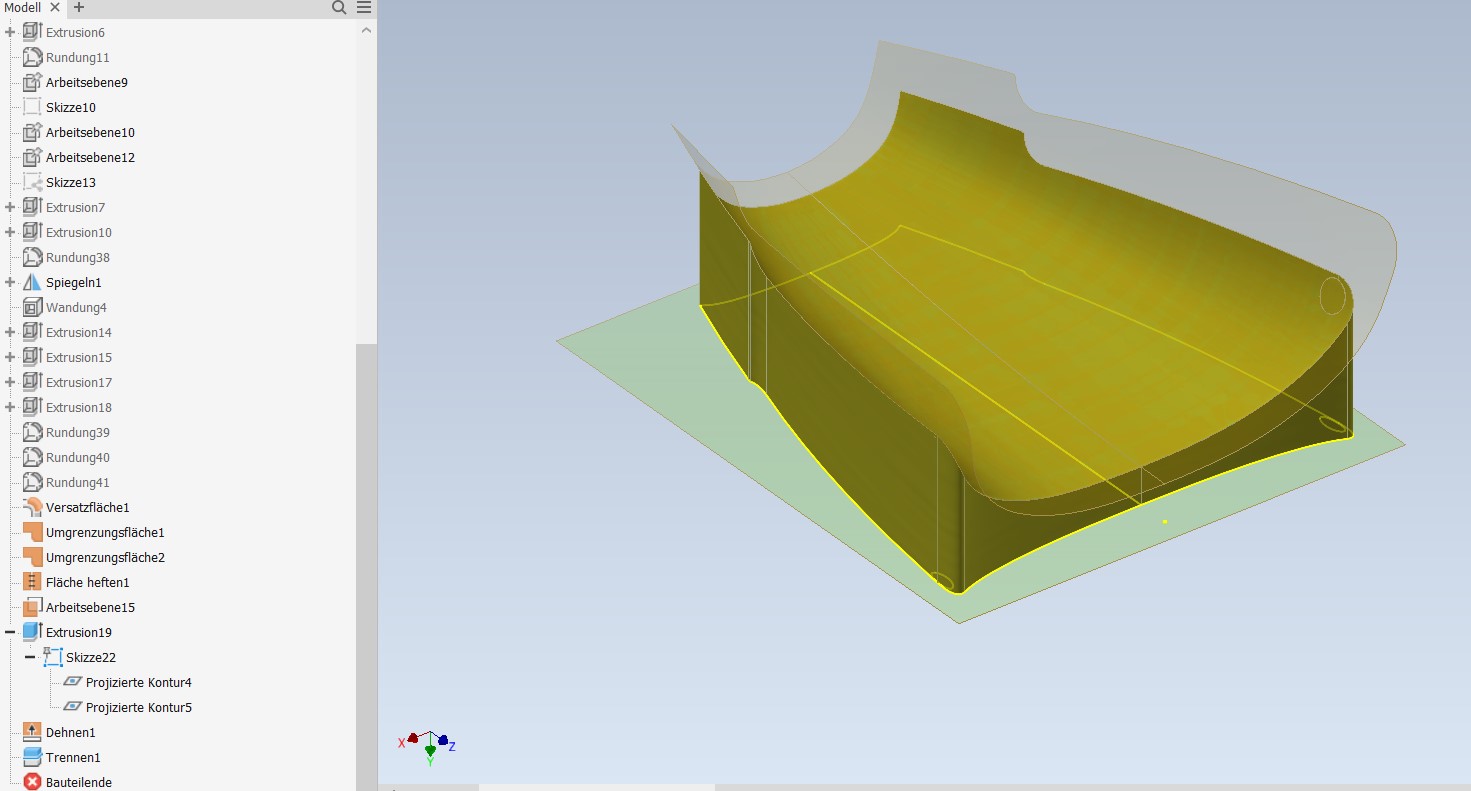The height and width of the screenshot is (791, 1471).
Task: Select Rundung40 in the tree
Action: [x=78, y=457]
